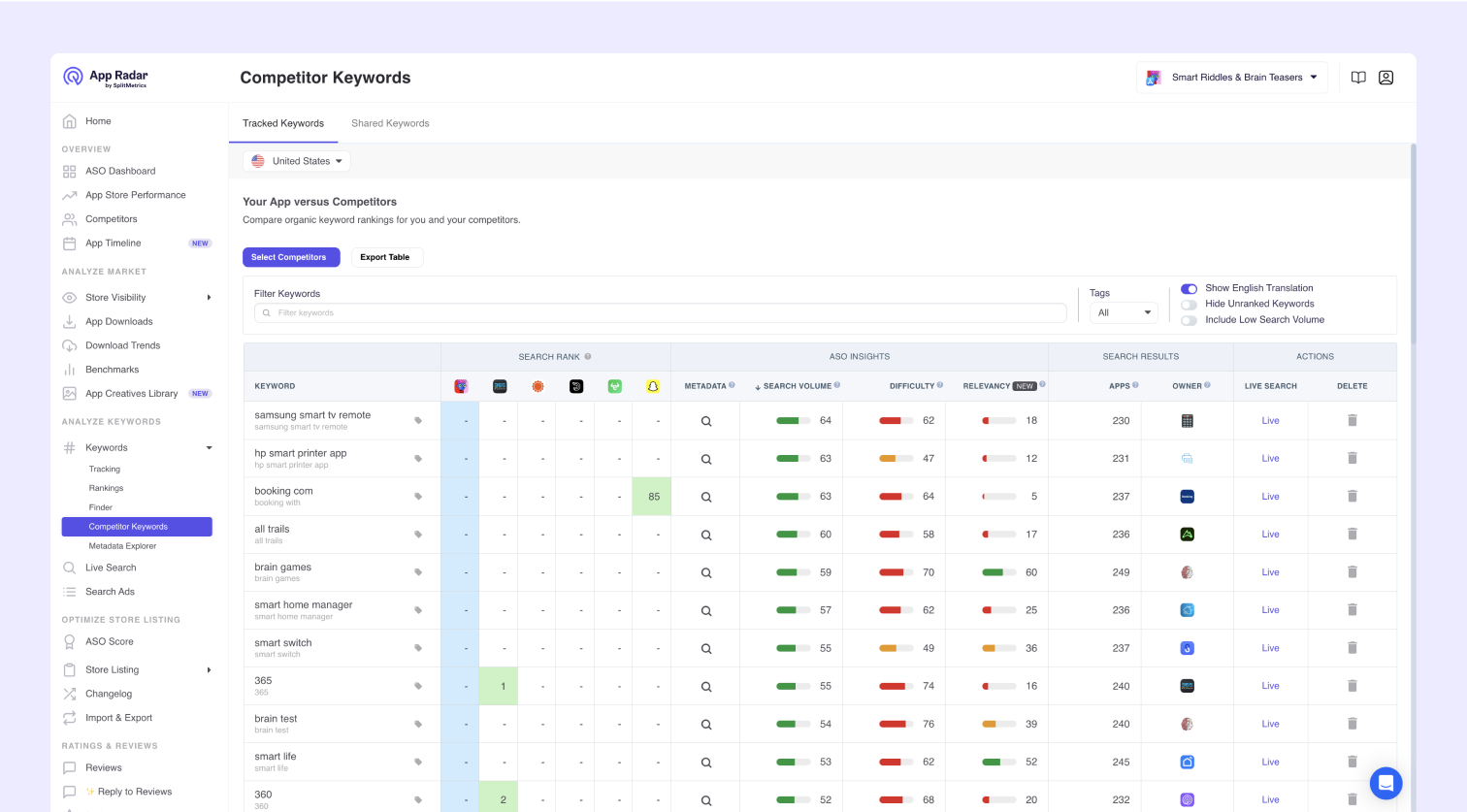Open Smart Riddles & Brain Teasers app selector
1467x812 pixels.
[x=1232, y=78]
